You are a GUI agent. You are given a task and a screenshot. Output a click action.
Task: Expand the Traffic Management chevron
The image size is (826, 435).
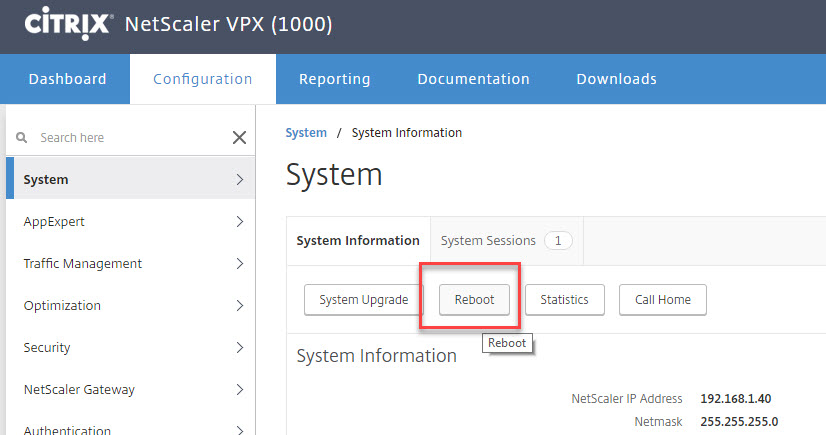(x=240, y=263)
